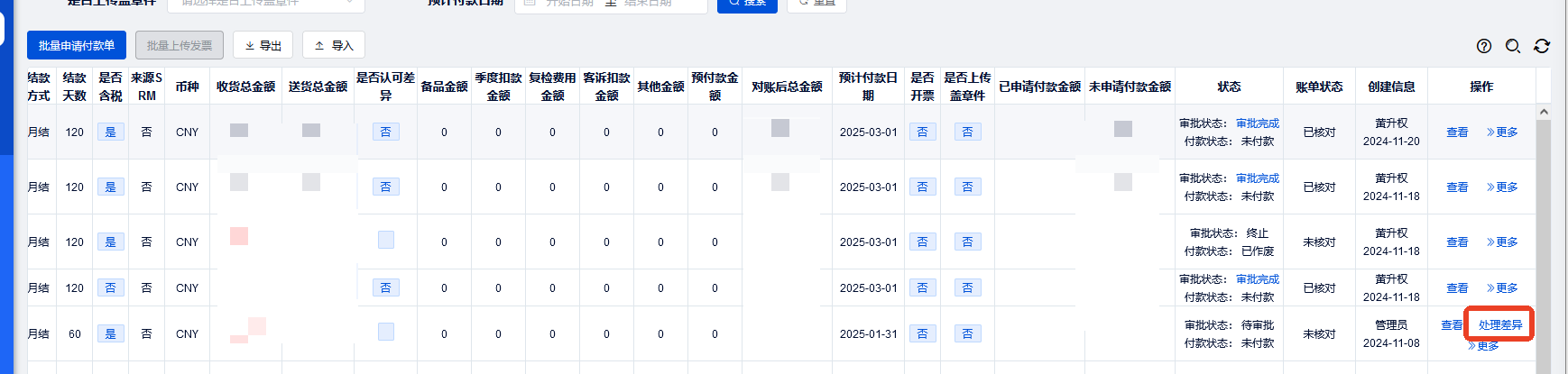
Task: Click the 是否上传盖章件 column header
Action: point(967,87)
